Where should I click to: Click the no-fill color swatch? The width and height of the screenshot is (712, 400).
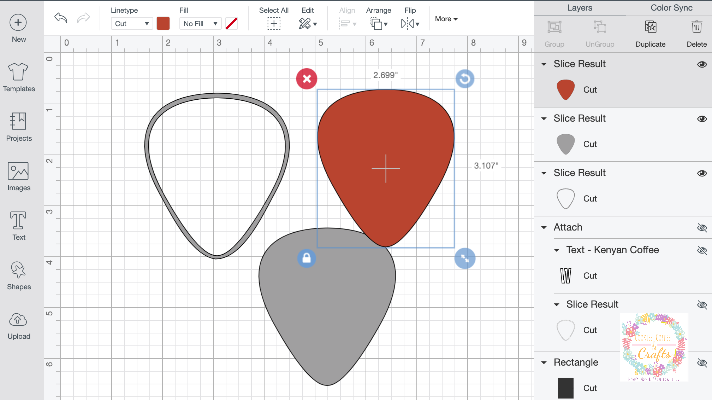(232, 24)
